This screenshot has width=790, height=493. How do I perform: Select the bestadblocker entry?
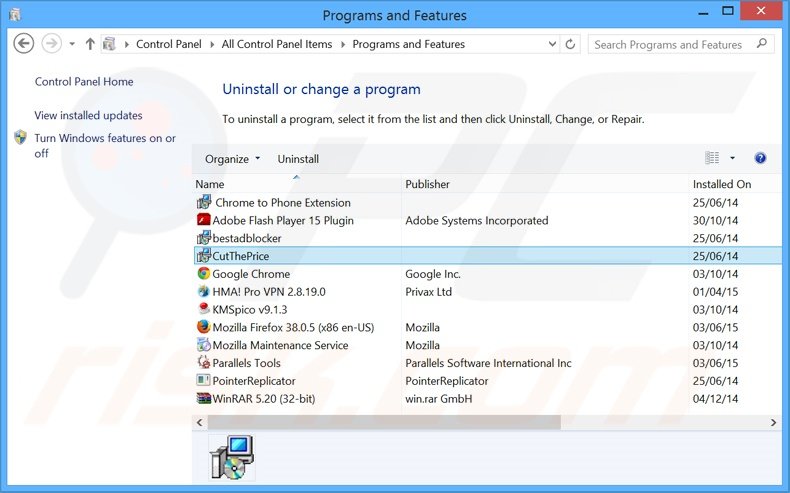[x=247, y=238]
